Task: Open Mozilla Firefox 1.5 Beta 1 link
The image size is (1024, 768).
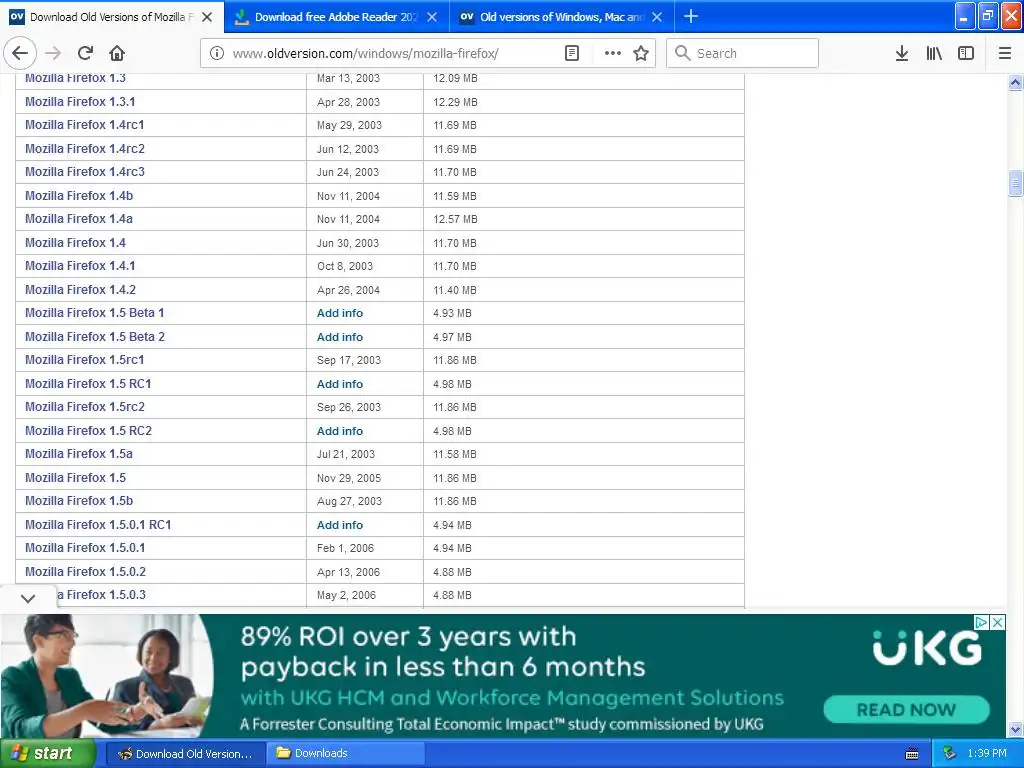Action: click(95, 313)
